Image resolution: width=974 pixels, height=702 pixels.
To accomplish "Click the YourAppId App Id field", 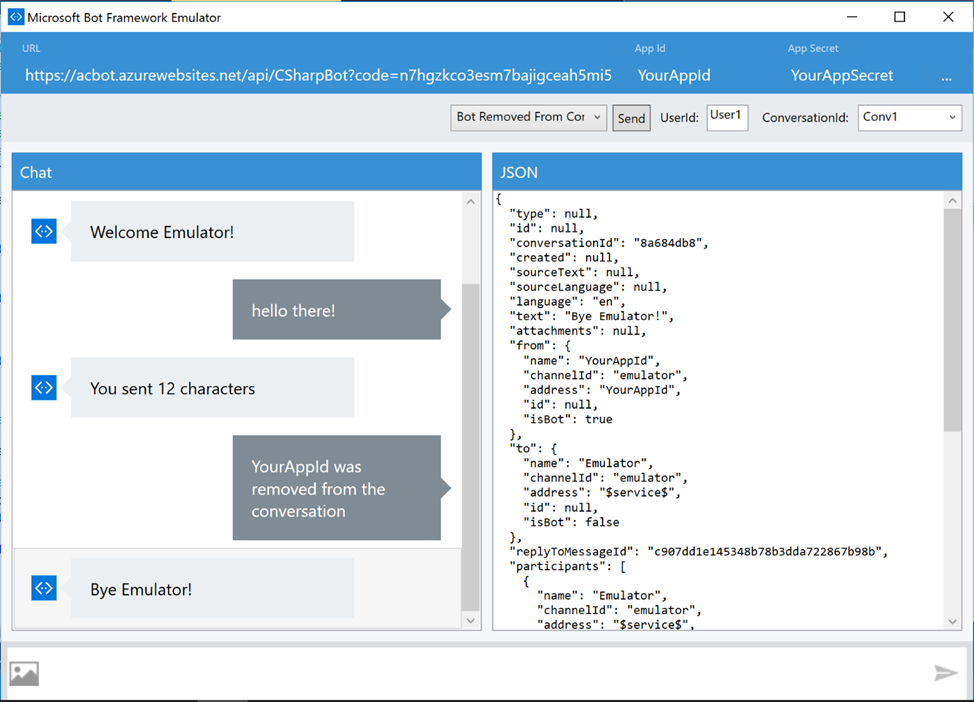I will (674, 75).
